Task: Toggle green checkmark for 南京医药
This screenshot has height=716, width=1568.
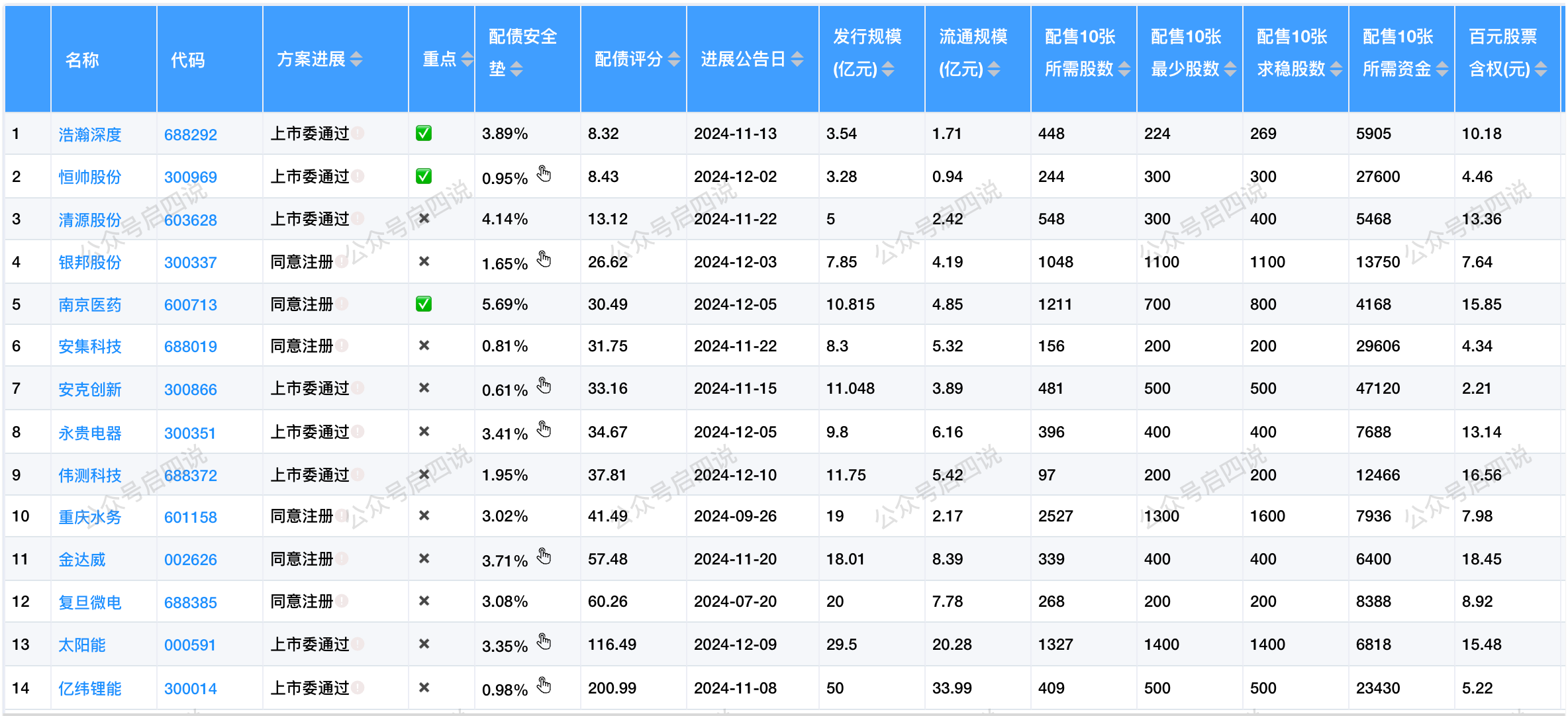Action: [x=424, y=304]
